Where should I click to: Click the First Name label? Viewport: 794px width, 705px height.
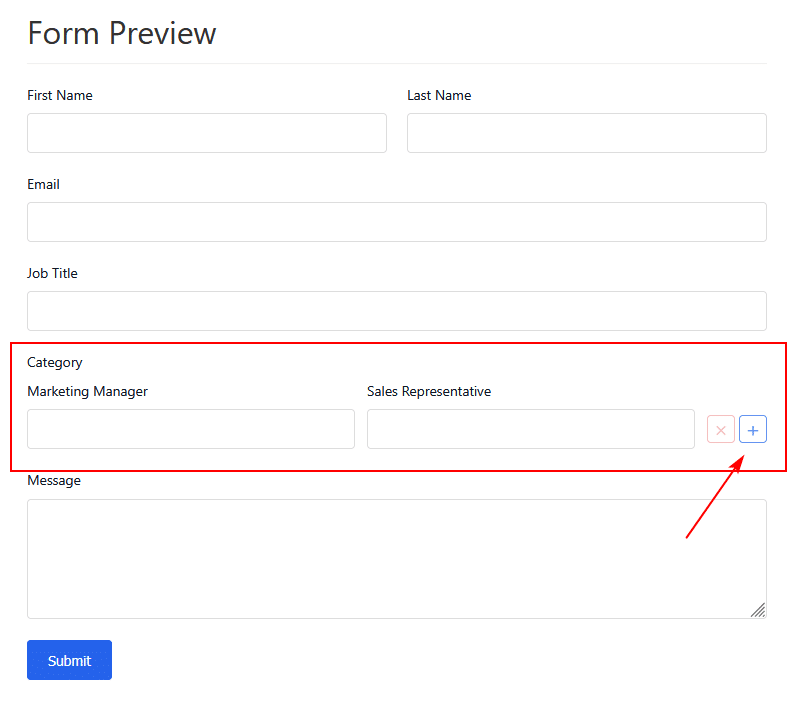60,96
